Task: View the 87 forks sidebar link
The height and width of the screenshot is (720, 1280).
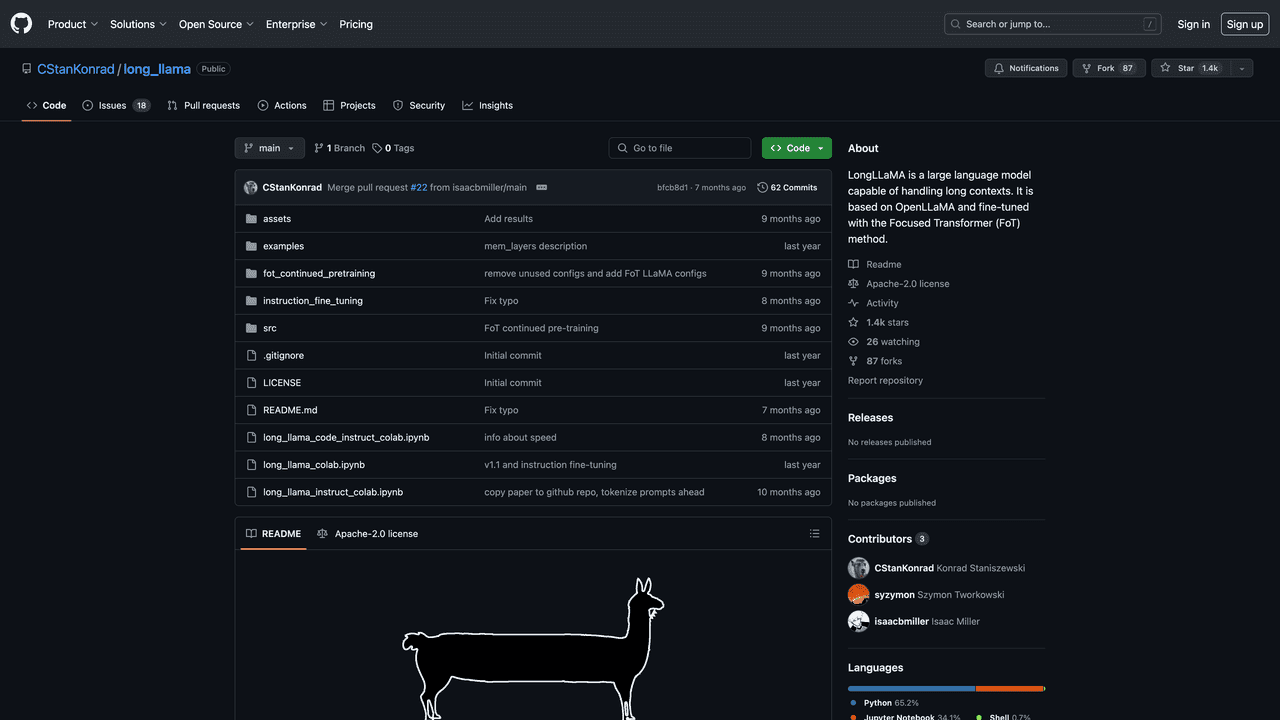Action: tap(875, 361)
